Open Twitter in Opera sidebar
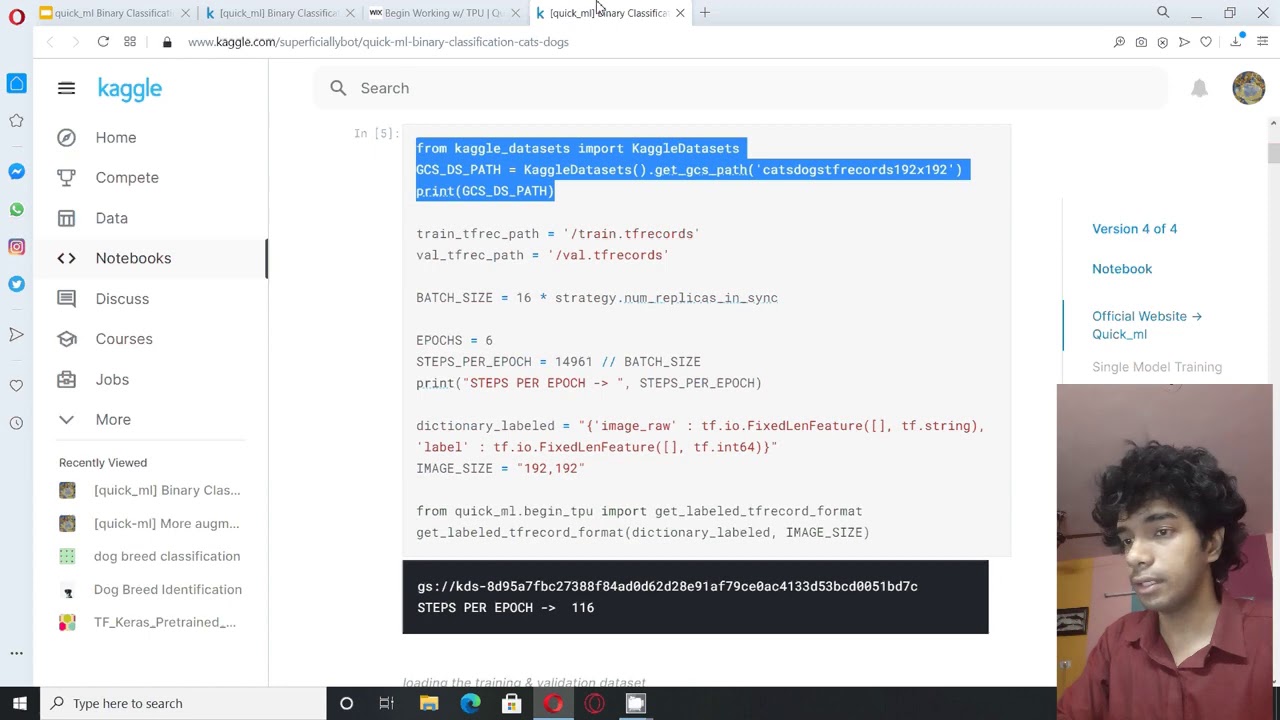Image resolution: width=1280 pixels, height=720 pixels. point(16,284)
